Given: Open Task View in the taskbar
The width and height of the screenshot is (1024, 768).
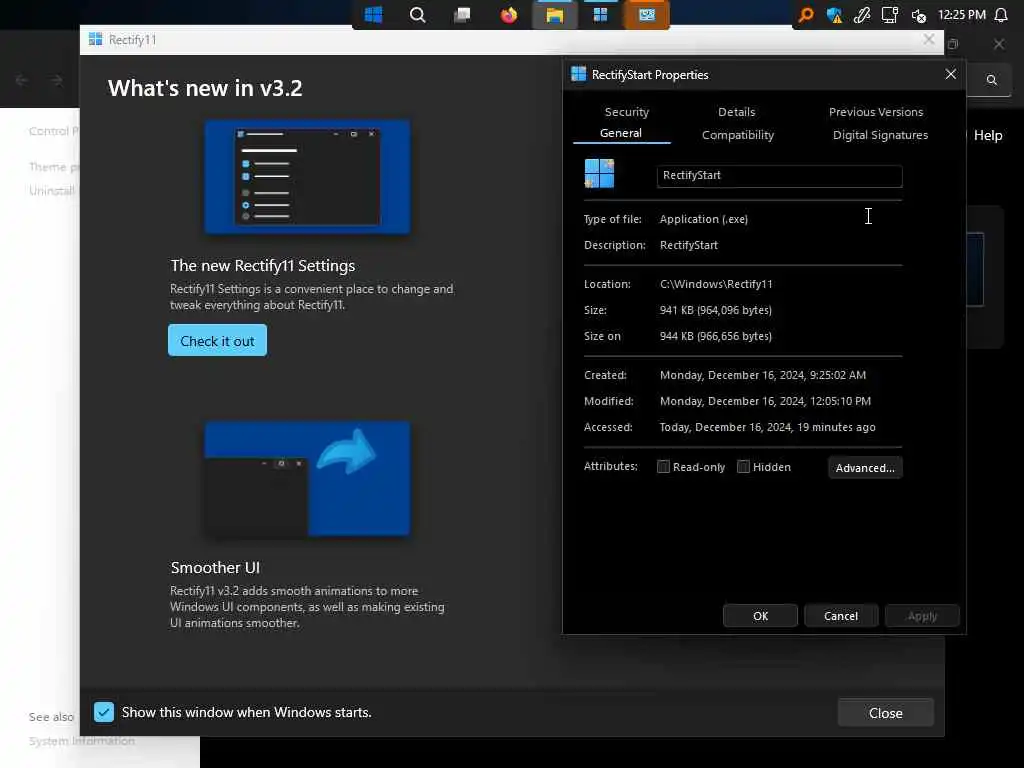Looking at the screenshot, I should (x=462, y=14).
